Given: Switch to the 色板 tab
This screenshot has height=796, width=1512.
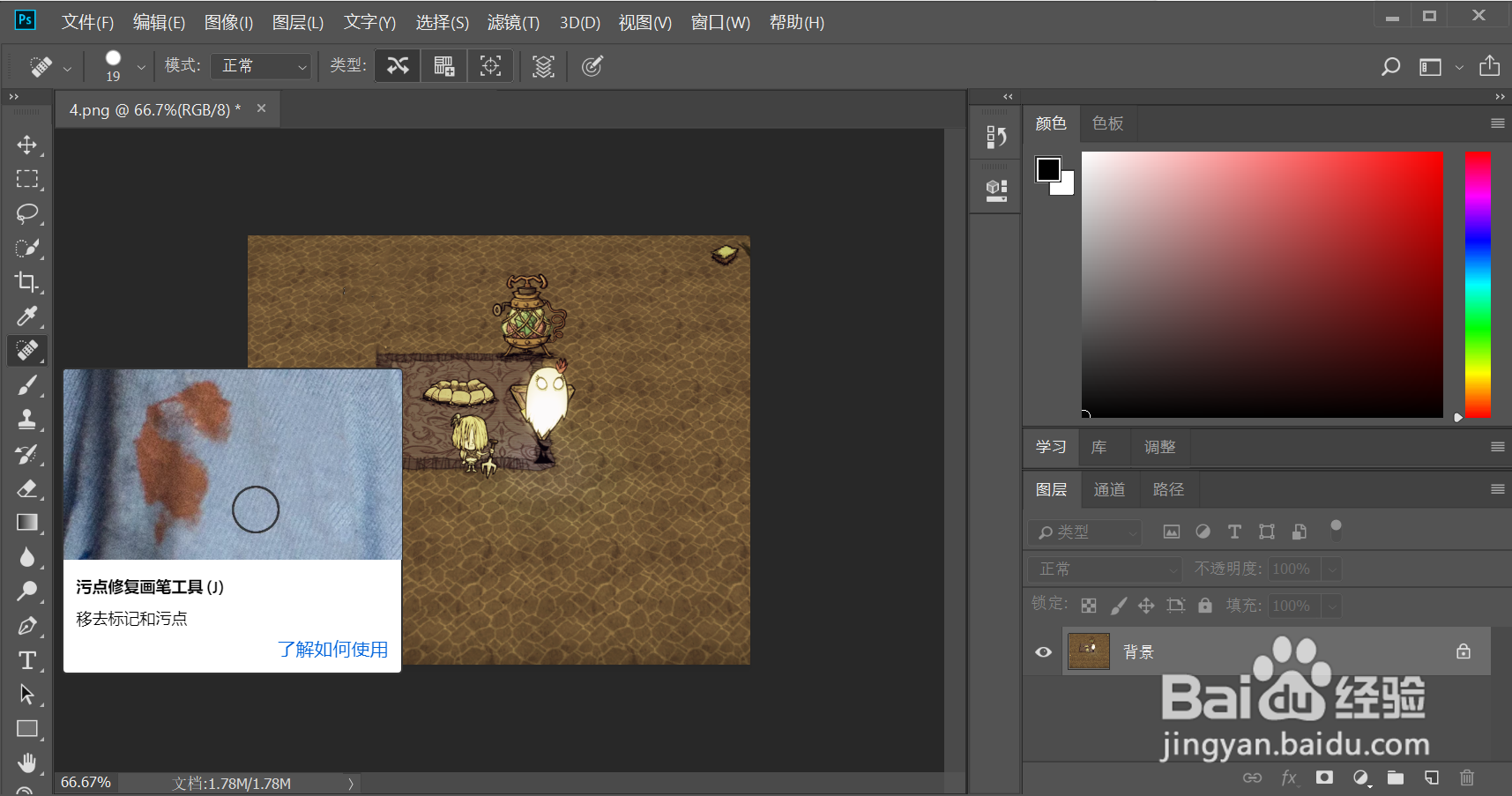Looking at the screenshot, I should (x=1107, y=123).
